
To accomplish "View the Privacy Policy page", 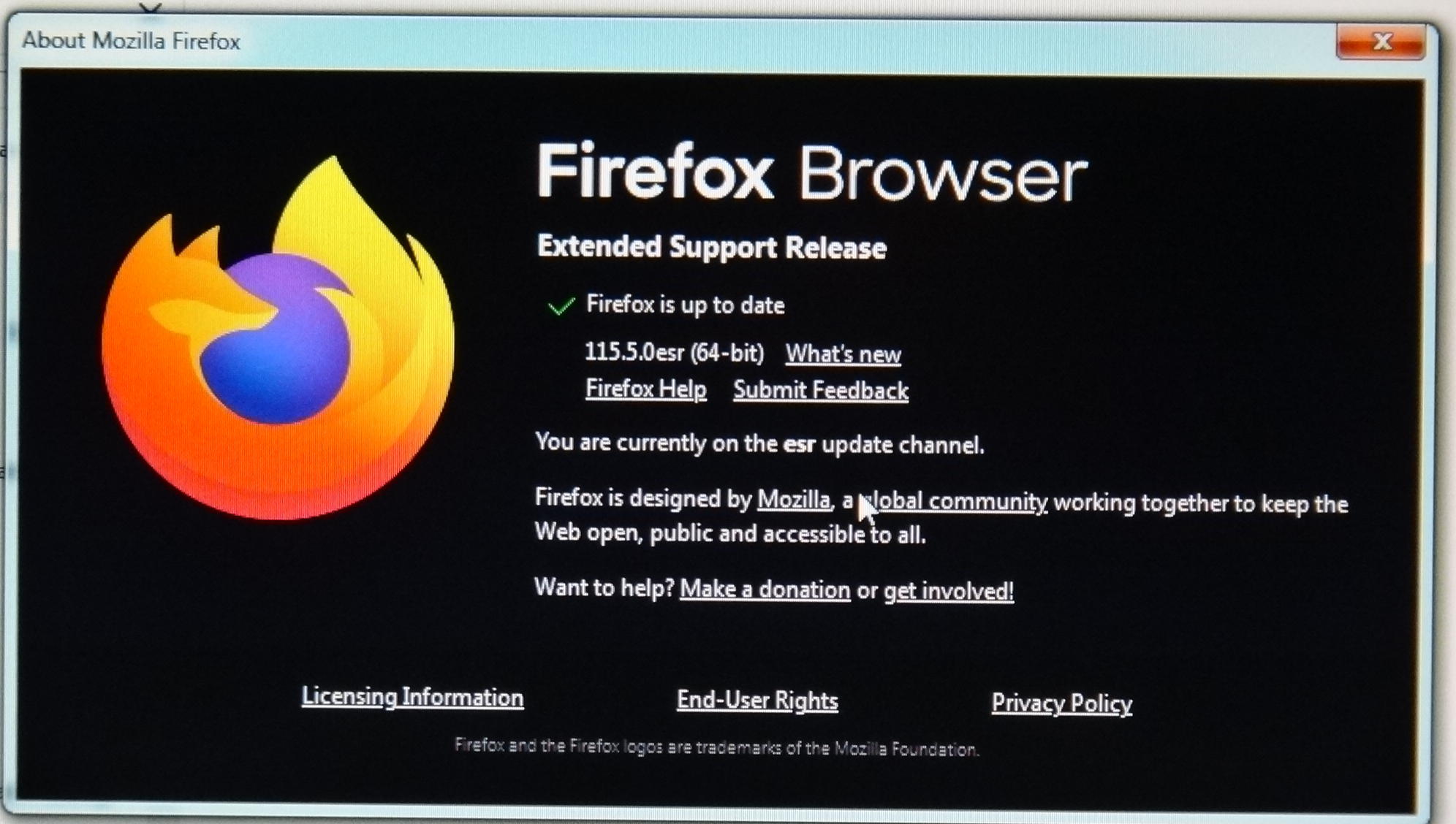I will (x=1061, y=703).
